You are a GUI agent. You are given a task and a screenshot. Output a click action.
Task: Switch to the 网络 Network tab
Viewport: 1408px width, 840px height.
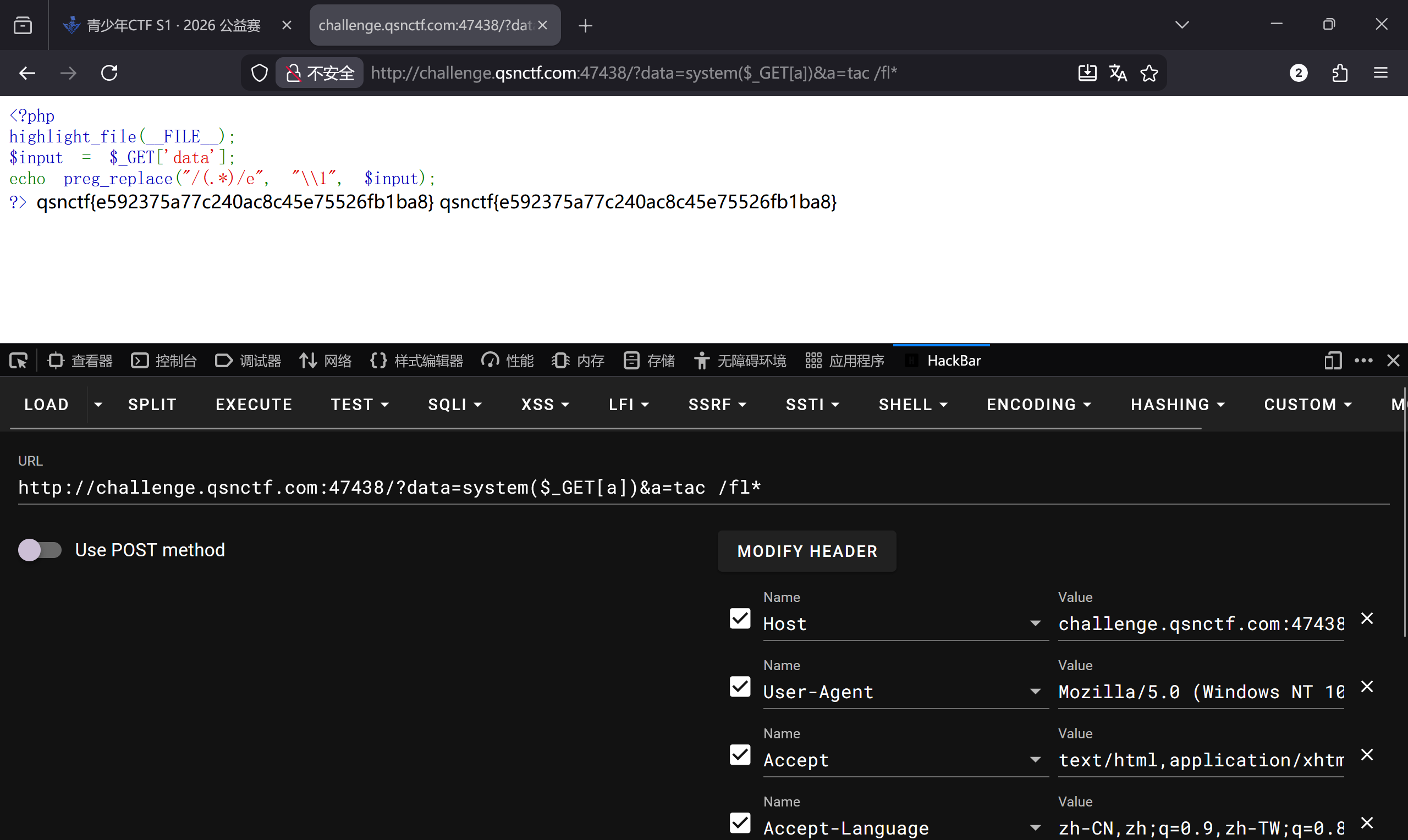tap(326, 361)
